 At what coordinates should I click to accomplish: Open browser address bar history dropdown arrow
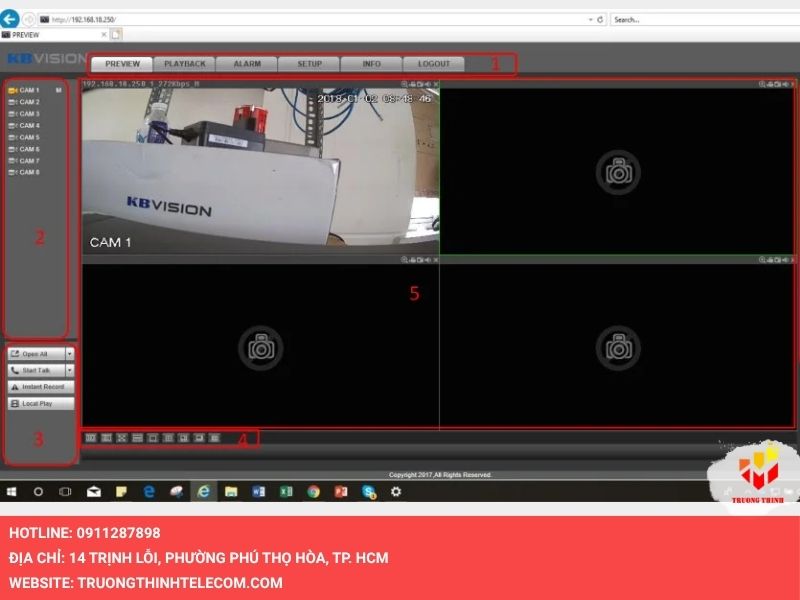(590, 19)
